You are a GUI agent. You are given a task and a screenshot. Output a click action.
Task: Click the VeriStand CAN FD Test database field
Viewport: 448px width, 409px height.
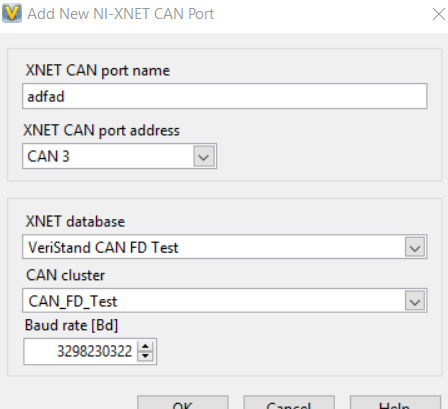click(x=224, y=247)
